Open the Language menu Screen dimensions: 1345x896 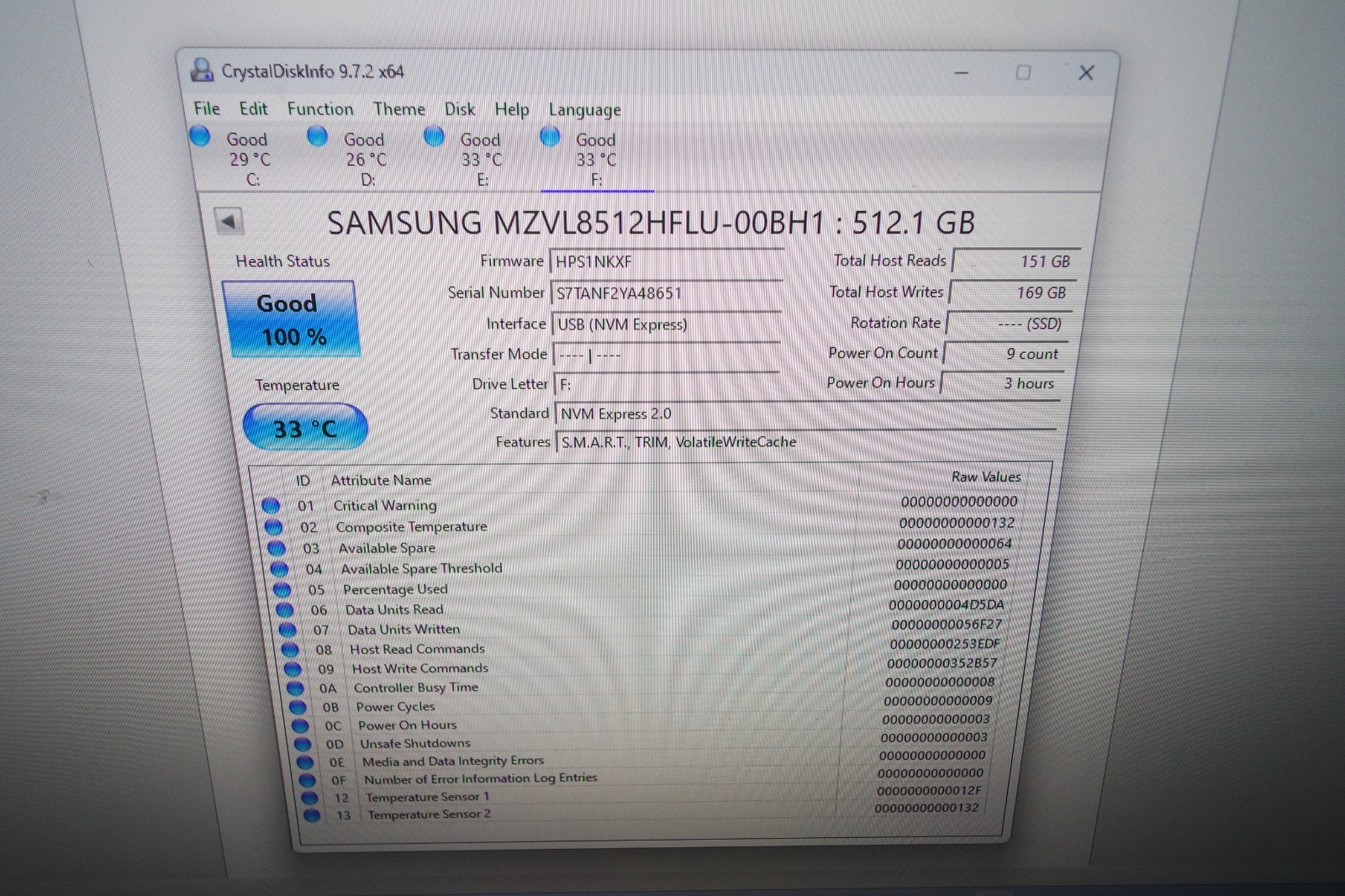pyautogui.click(x=585, y=110)
